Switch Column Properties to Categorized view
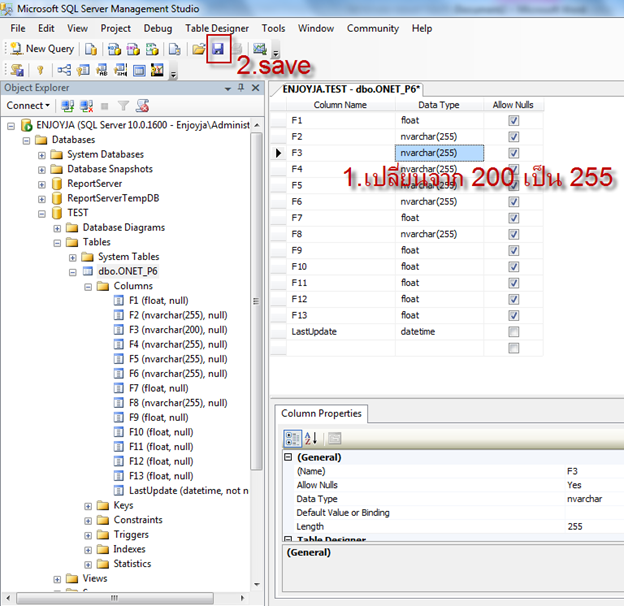The image size is (624, 606). pyautogui.click(x=292, y=438)
